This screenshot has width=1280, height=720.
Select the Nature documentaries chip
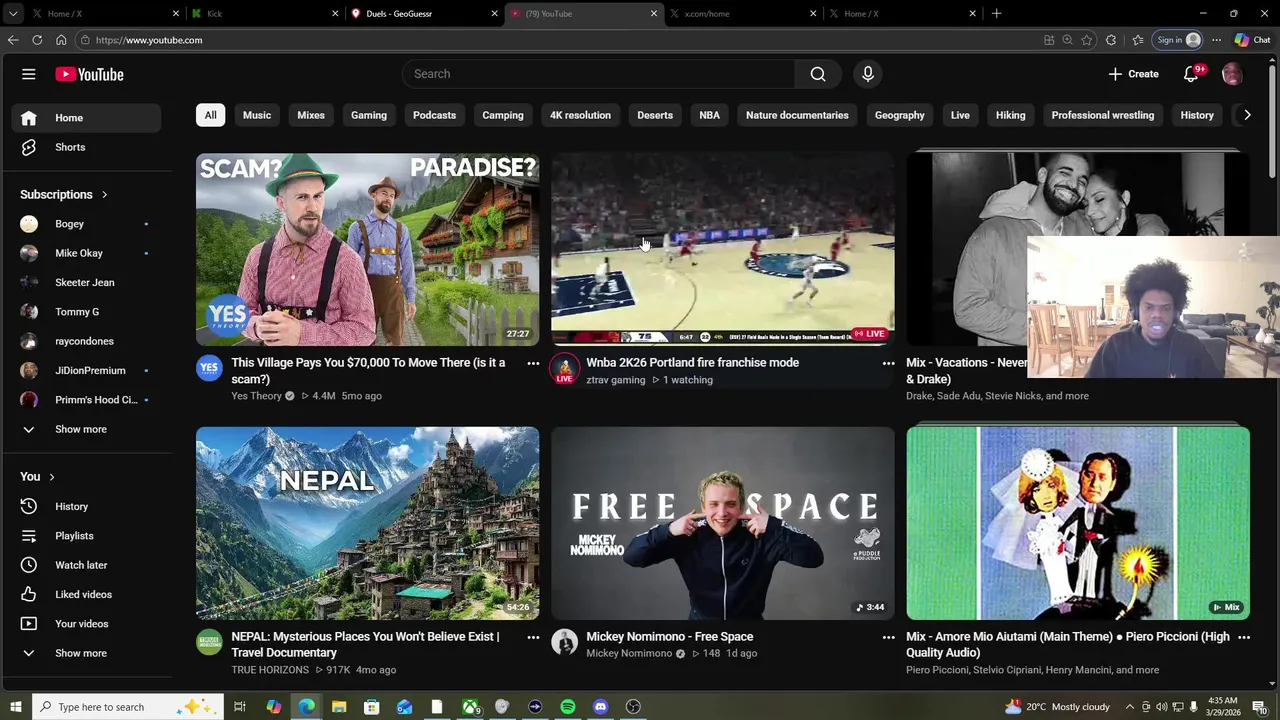(x=797, y=115)
